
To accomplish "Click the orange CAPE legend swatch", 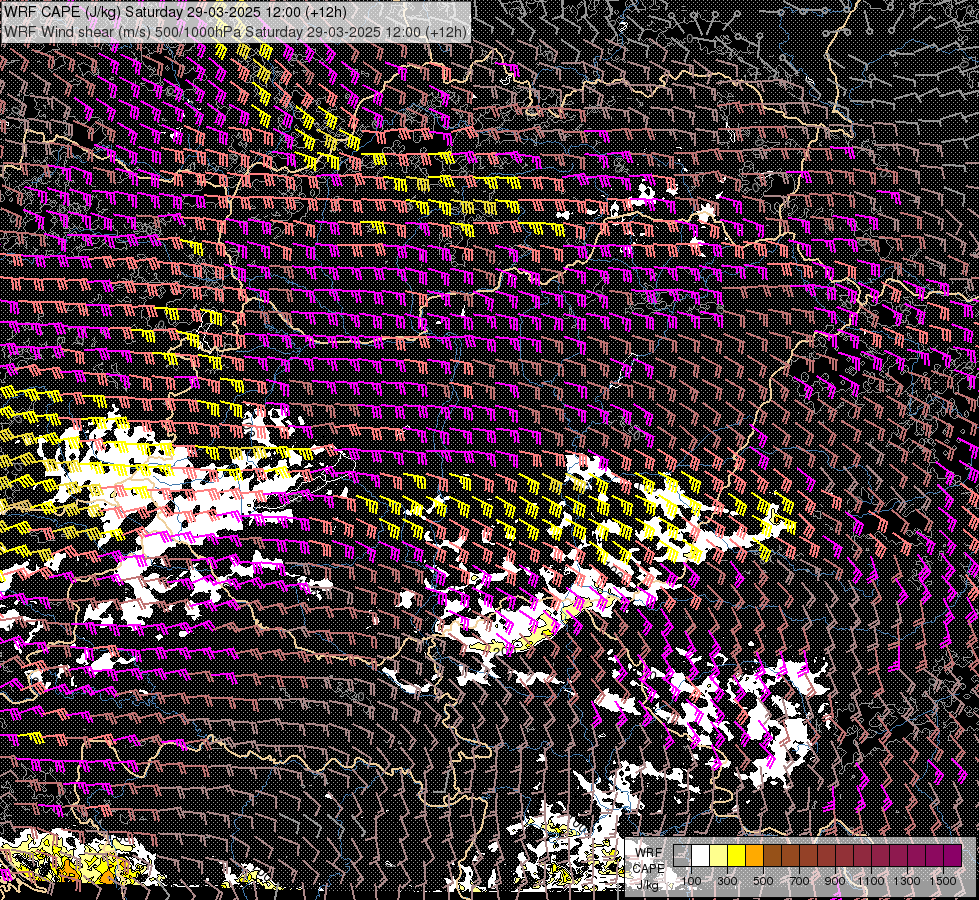I will (x=754, y=855).
